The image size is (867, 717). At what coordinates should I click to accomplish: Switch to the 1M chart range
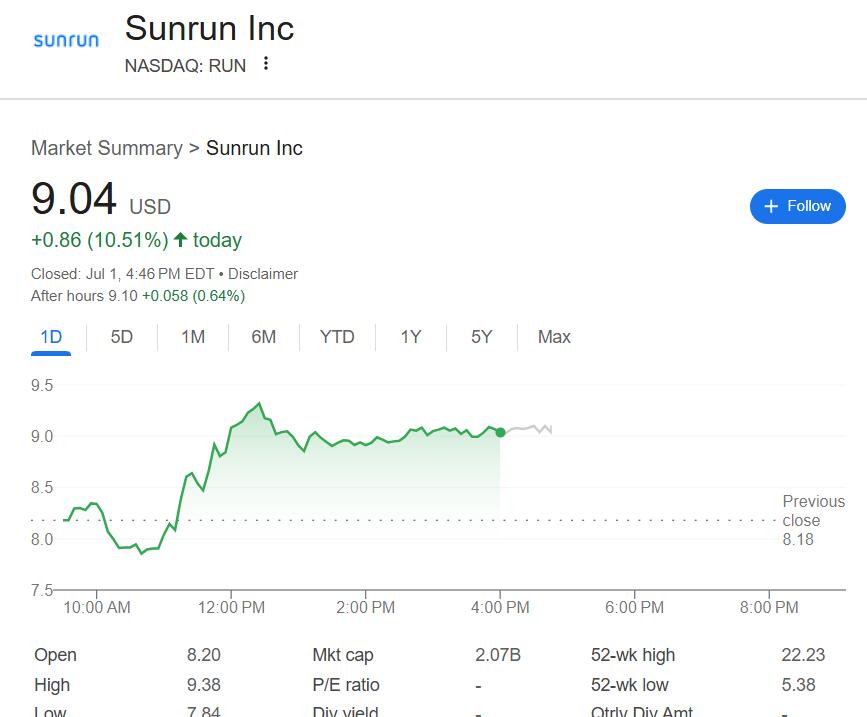(x=193, y=337)
